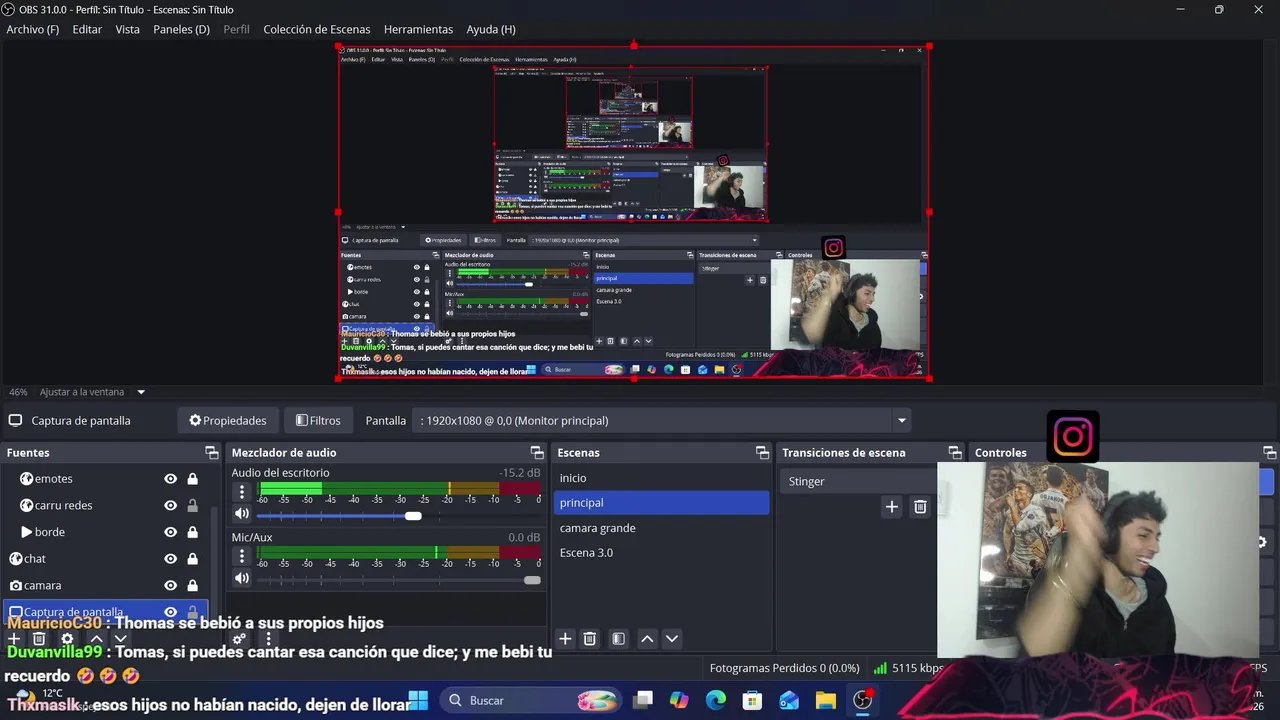1280x720 pixels.
Task: Unlock the chat source with its padlock
Action: pos(192,559)
